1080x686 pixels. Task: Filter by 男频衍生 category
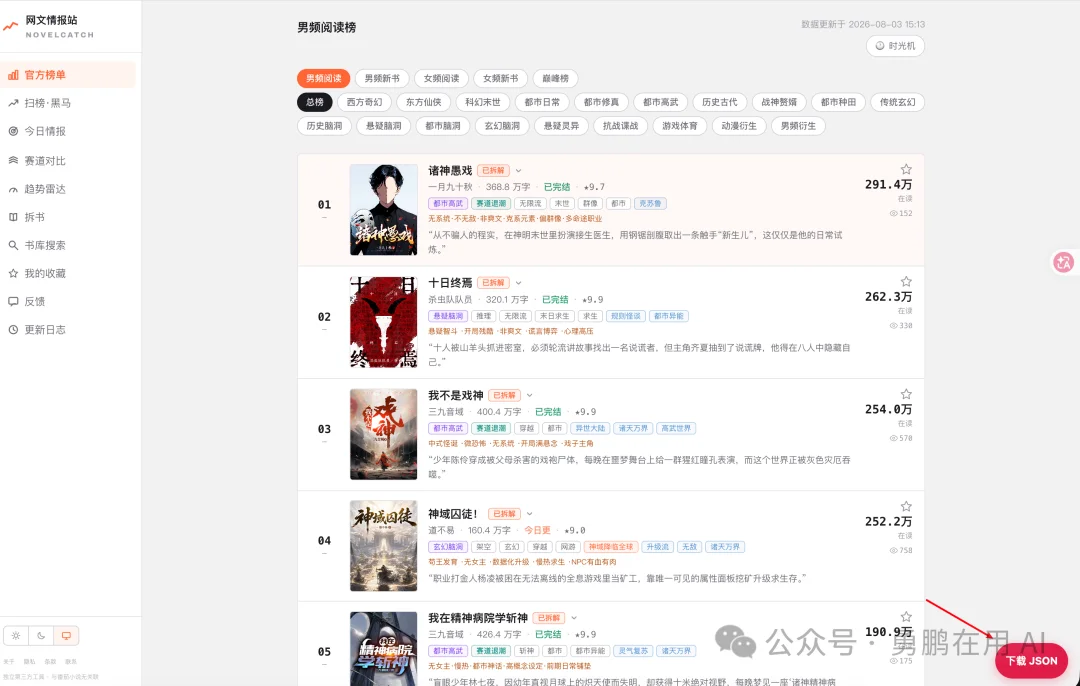point(798,126)
